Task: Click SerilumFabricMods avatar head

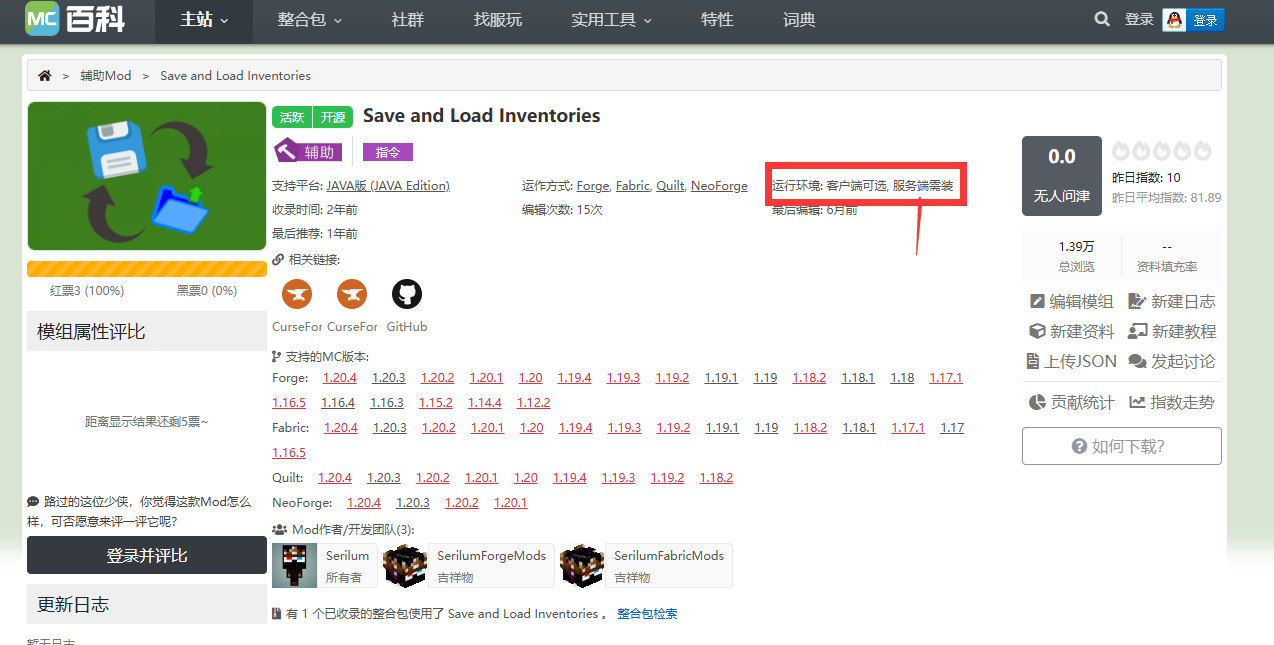Action: click(x=582, y=565)
